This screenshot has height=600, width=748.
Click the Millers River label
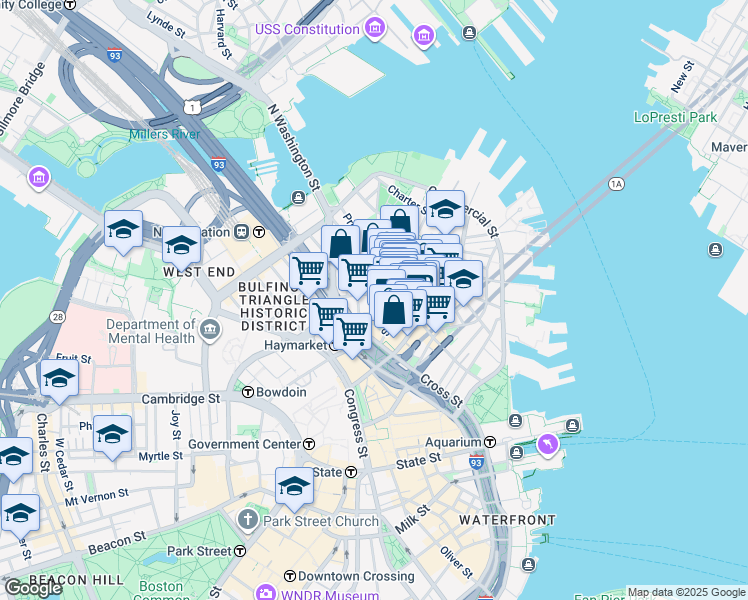165,134
